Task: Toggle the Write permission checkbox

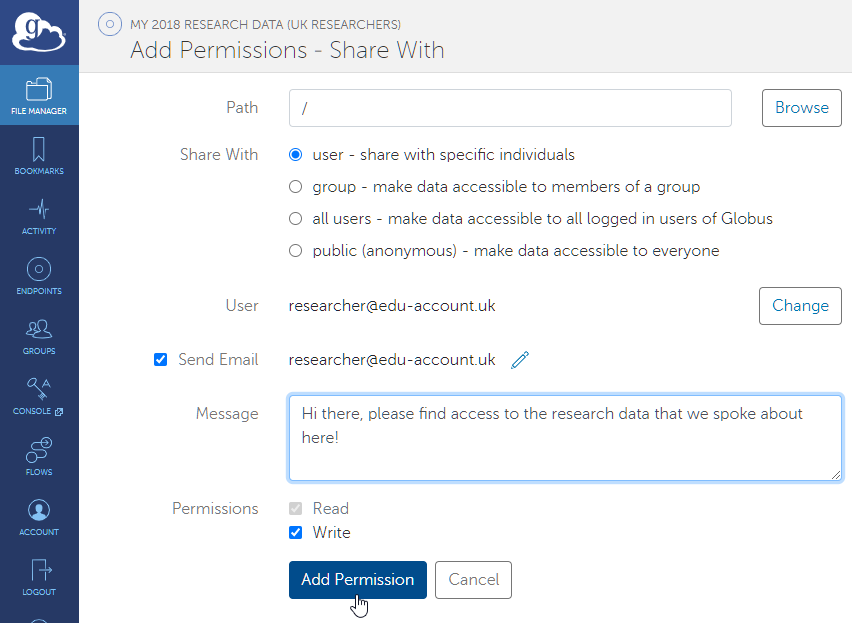Action: click(x=295, y=533)
